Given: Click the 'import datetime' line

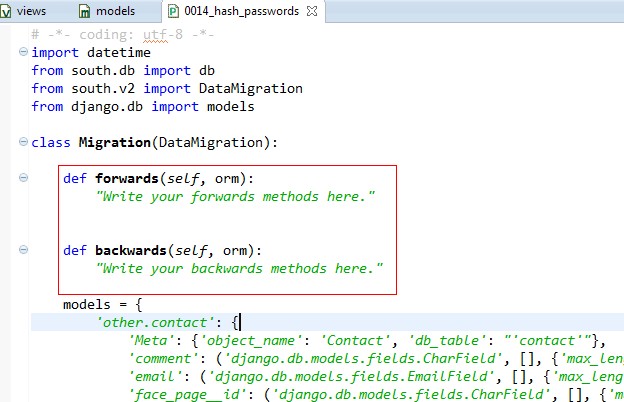Looking at the screenshot, I should point(91,53).
